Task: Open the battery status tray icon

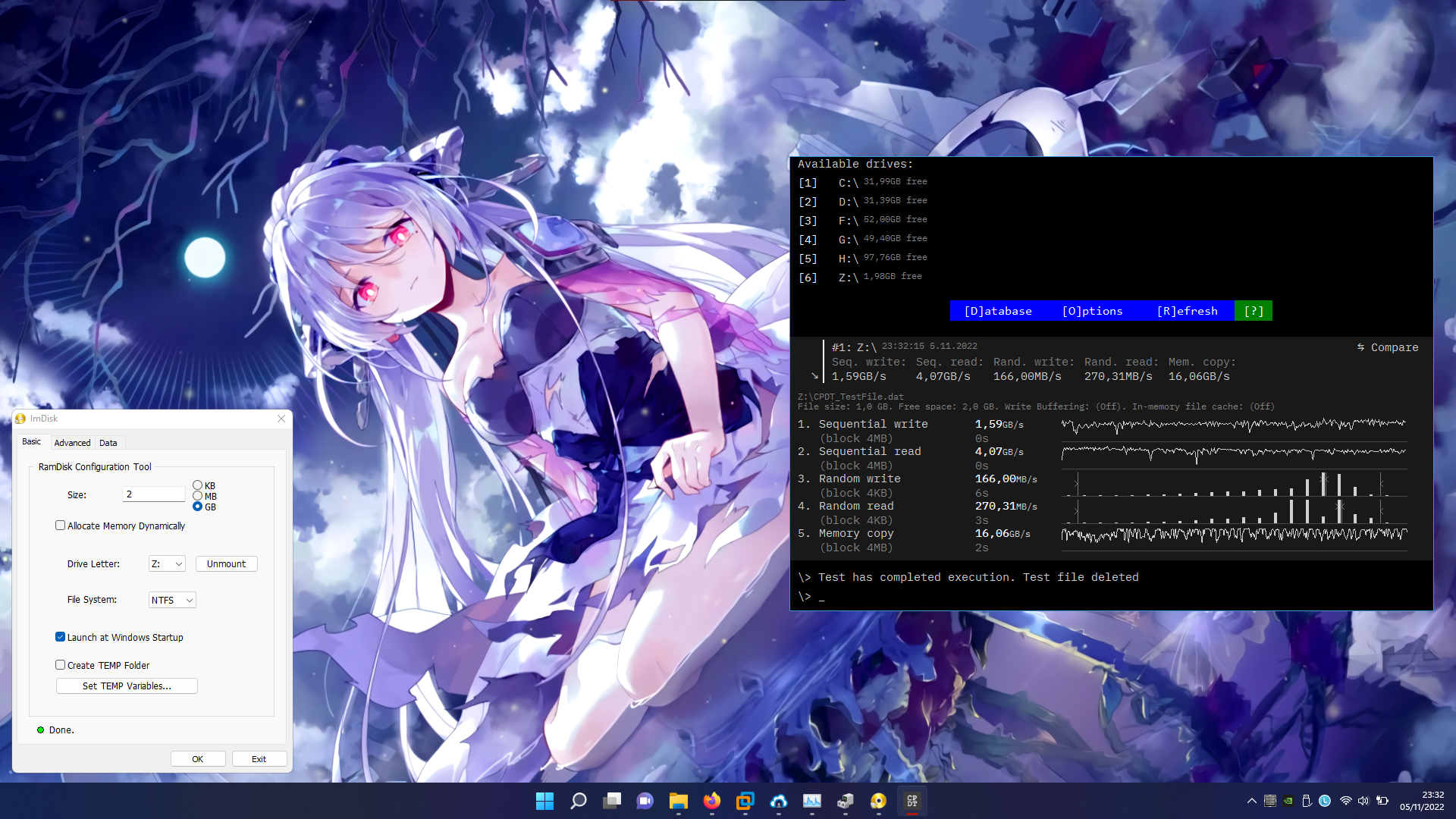Action: point(1382,801)
